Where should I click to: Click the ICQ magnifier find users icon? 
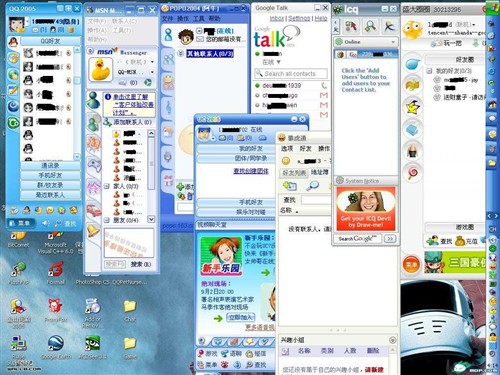tap(370, 26)
